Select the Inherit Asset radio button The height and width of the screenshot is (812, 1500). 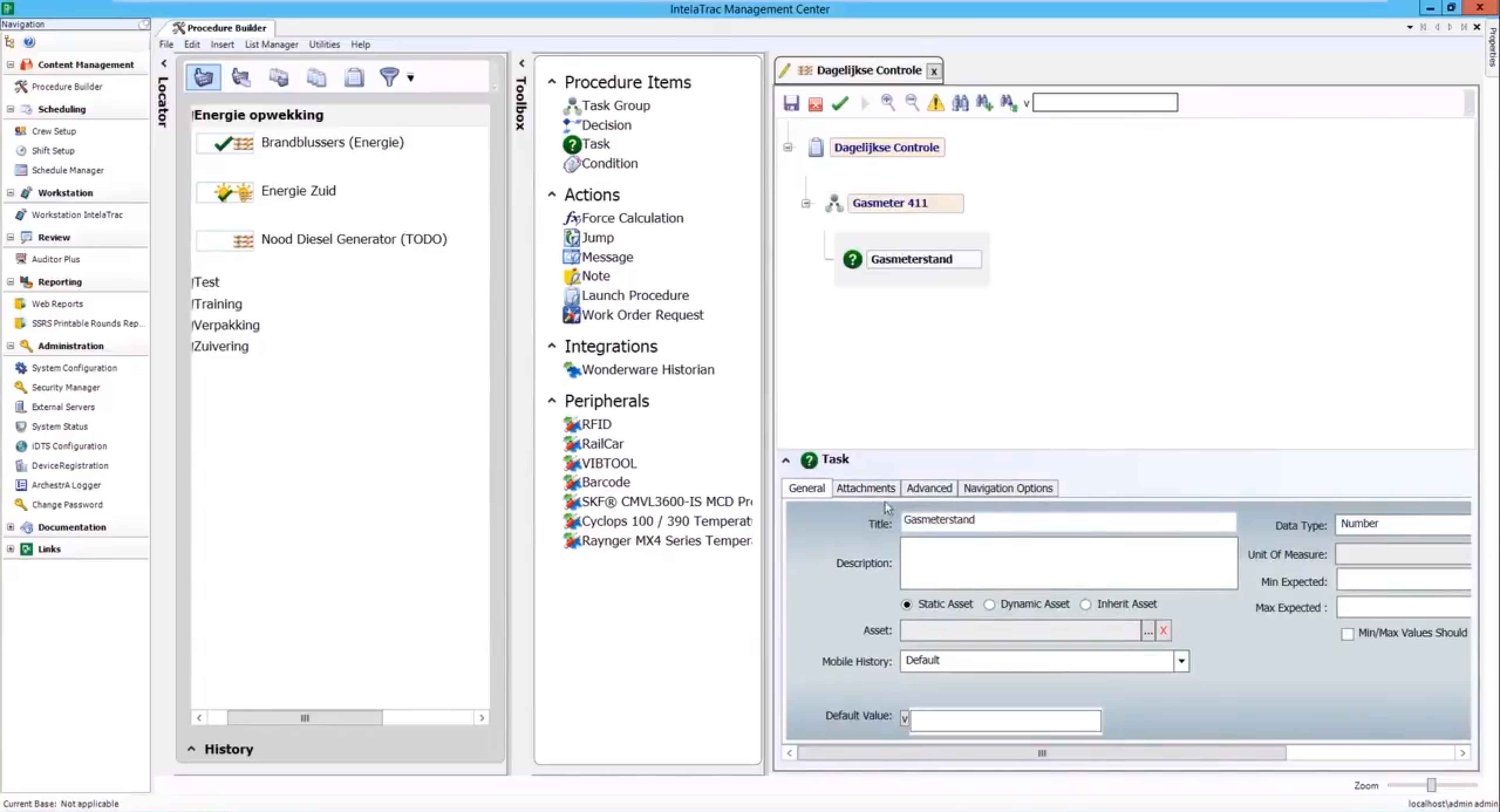[x=1086, y=604]
